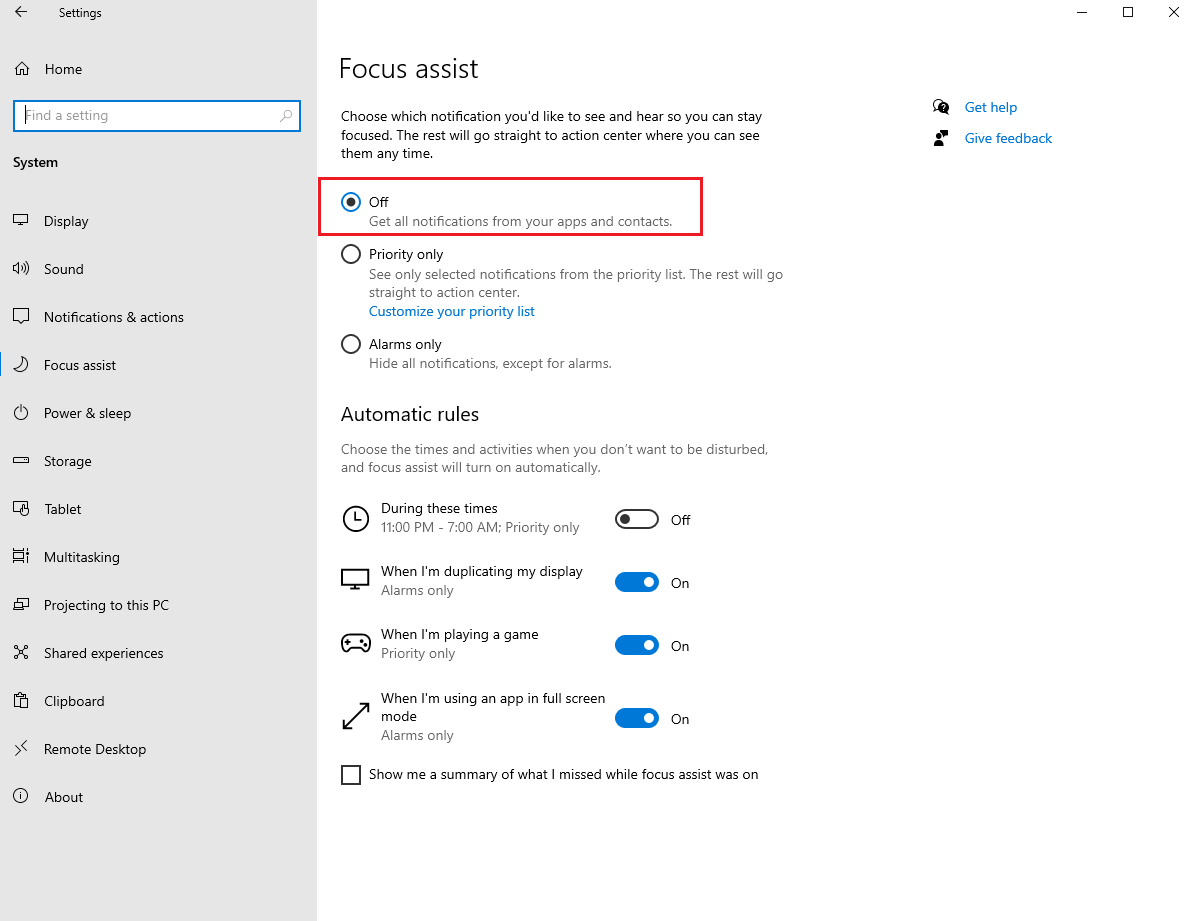This screenshot has height=921, width=1193.
Task: Maximize the Settings window
Action: [1128, 12]
